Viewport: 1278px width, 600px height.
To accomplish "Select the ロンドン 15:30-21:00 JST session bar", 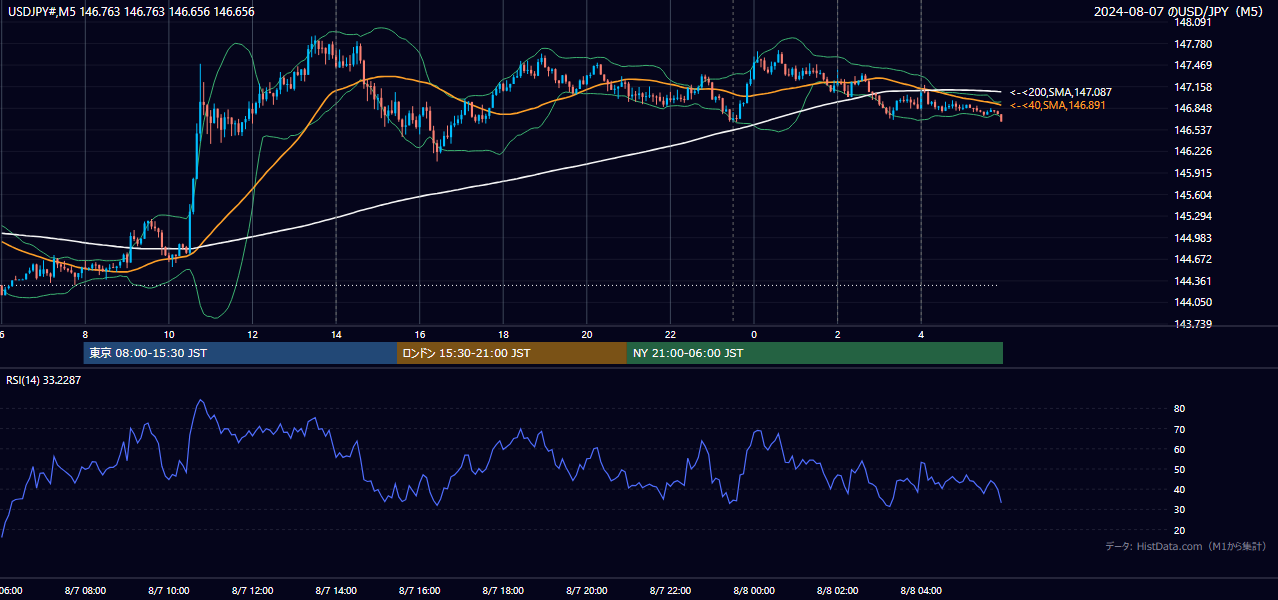I will (512, 353).
